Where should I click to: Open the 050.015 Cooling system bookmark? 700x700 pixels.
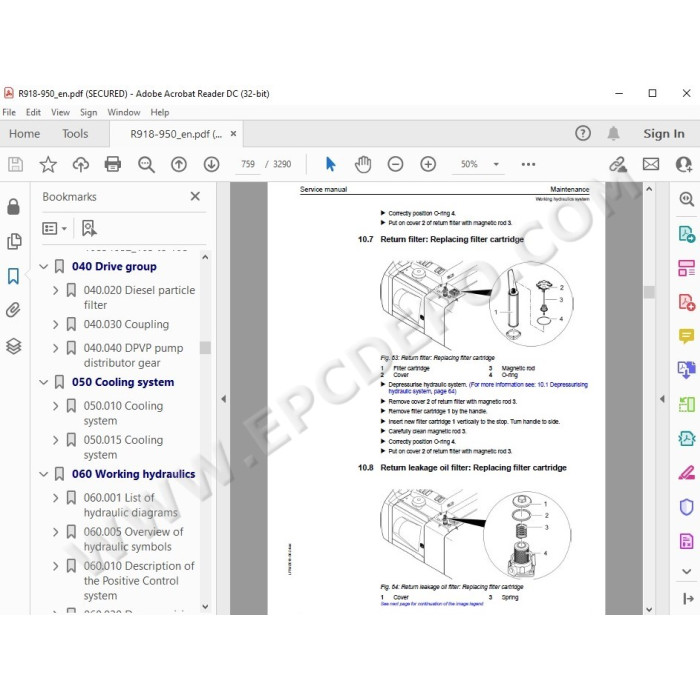pyautogui.click(x=123, y=447)
